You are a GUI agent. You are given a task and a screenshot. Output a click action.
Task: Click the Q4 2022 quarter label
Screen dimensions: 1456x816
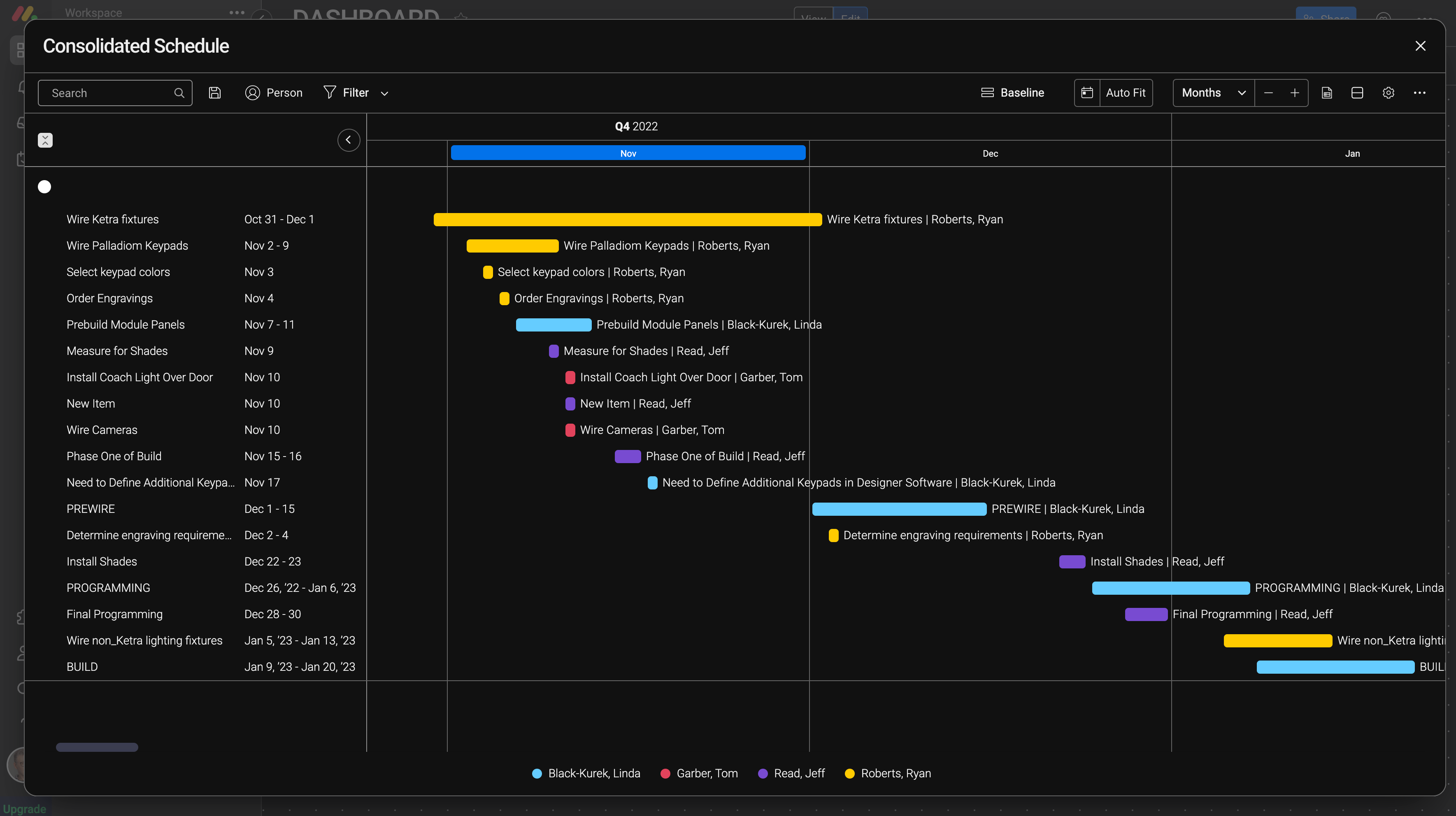coord(636,127)
